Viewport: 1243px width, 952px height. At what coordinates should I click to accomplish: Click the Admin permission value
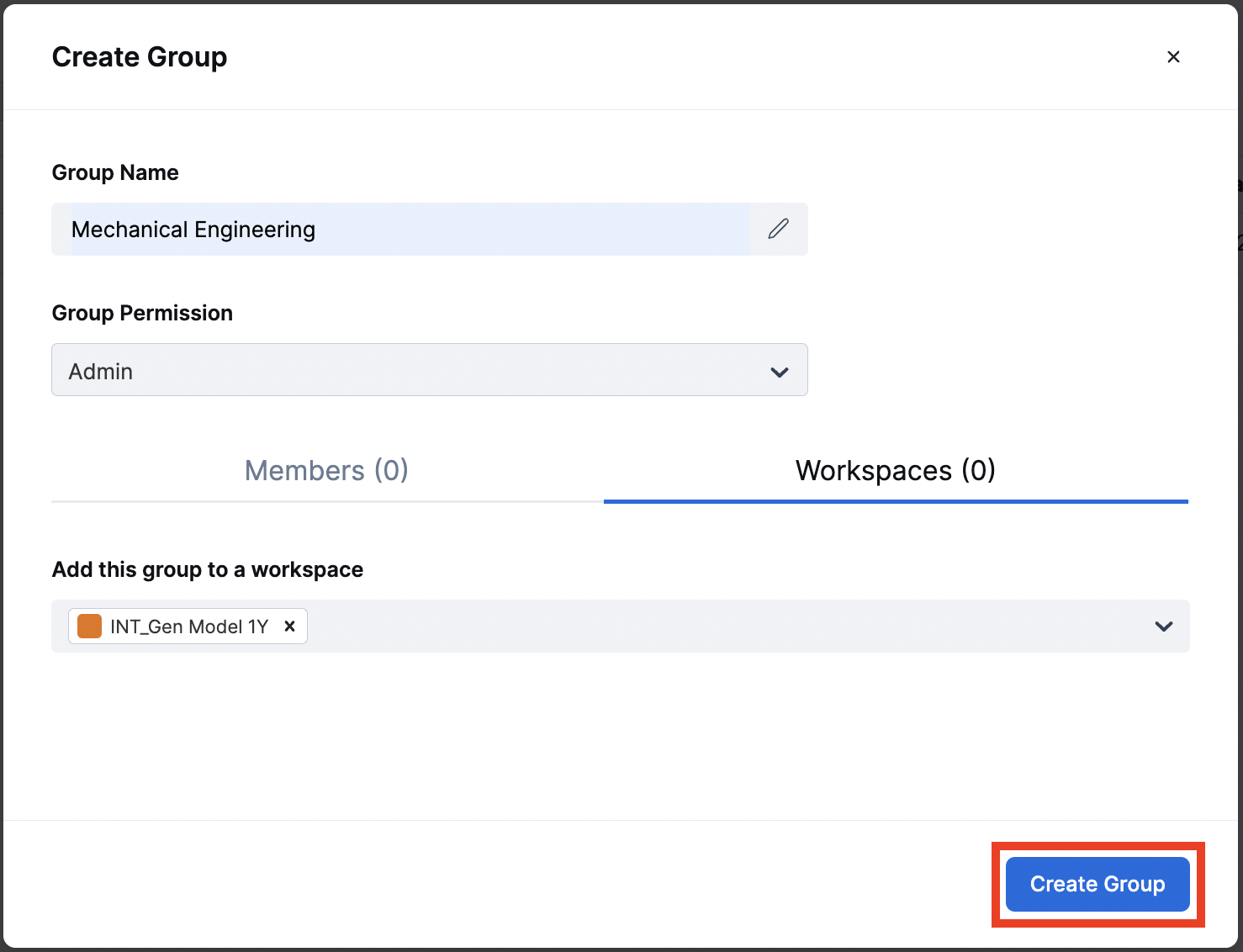click(101, 372)
